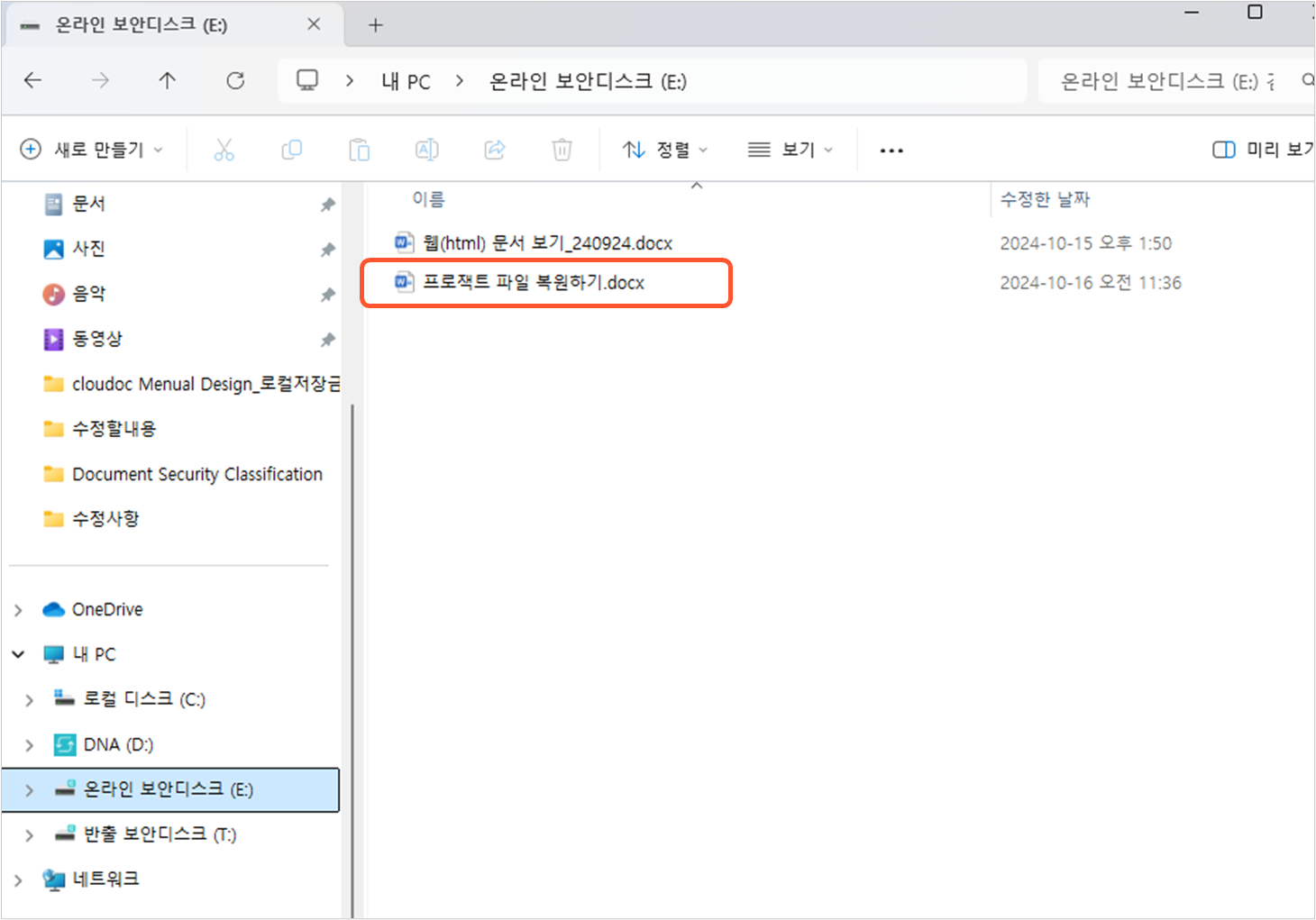Click the Share icon in toolbar
Image resolution: width=1316 pixels, height=920 pixels.
point(494,150)
